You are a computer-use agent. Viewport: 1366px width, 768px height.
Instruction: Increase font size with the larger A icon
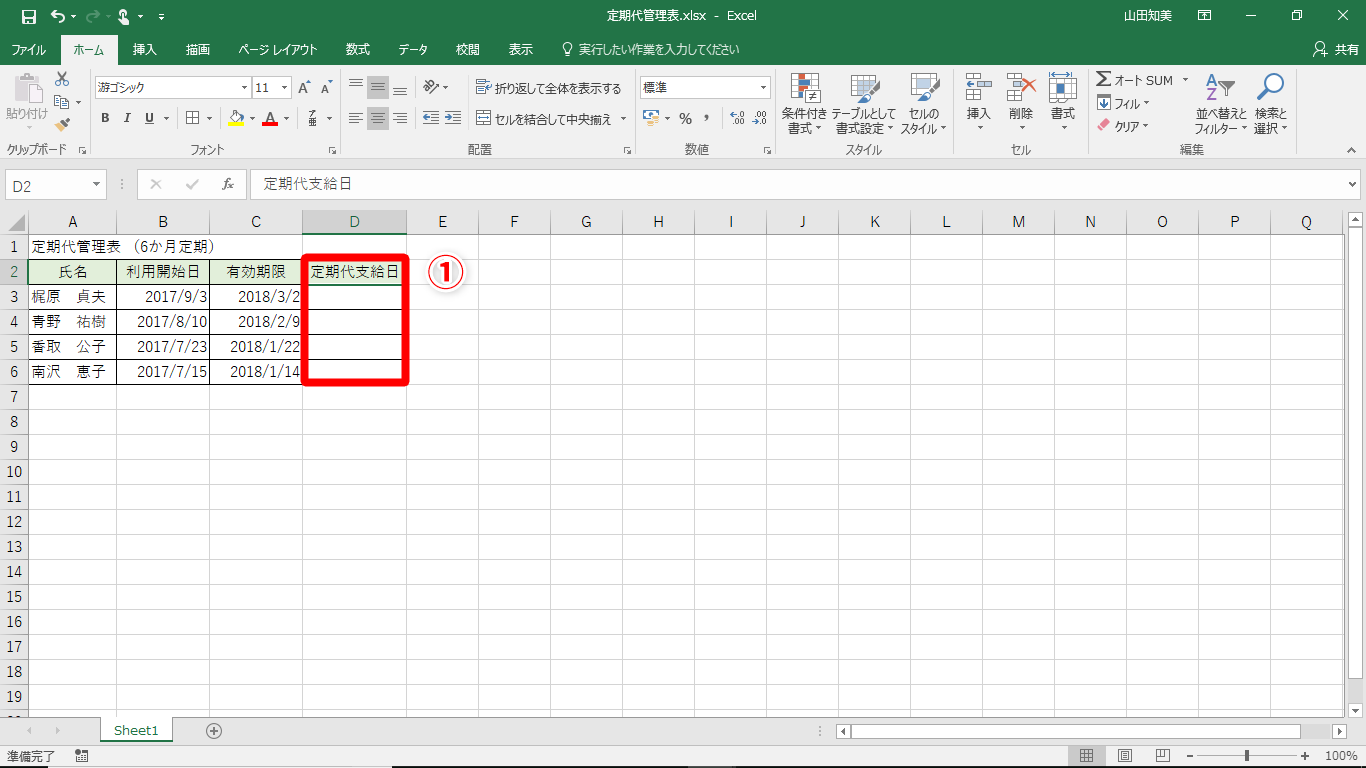tap(306, 88)
